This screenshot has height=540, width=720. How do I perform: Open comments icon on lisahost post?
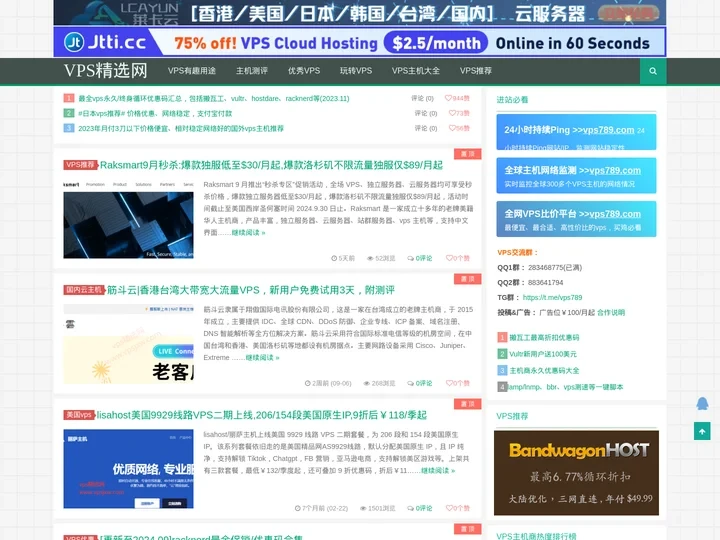click(410, 508)
